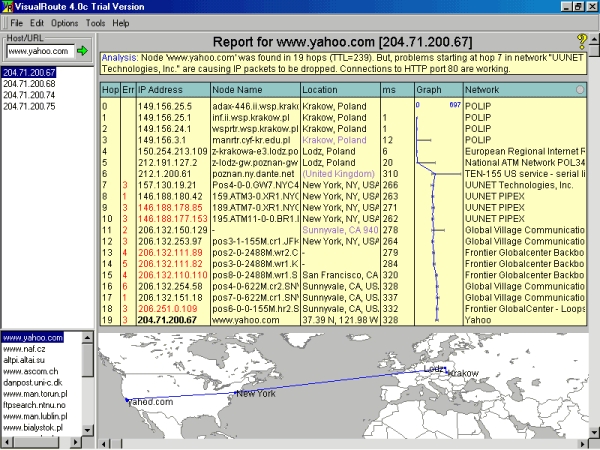Click the history list scroll down arrow
The width and height of the screenshot is (600, 450).
click(x=88, y=430)
